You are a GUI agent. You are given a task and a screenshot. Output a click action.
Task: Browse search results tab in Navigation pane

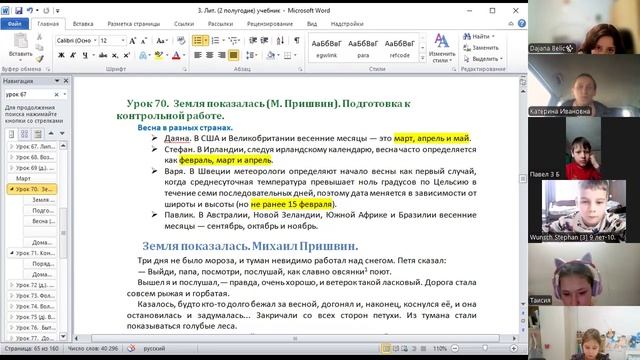(x=38, y=133)
